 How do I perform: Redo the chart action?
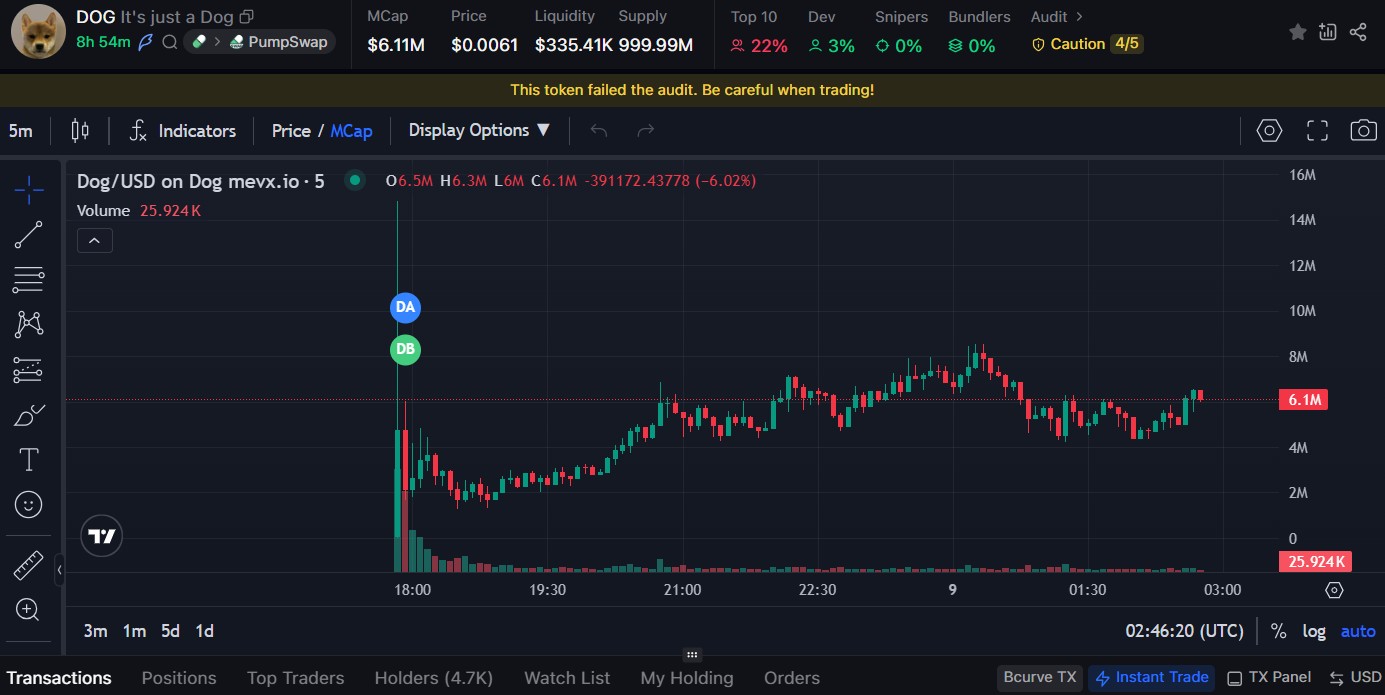tap(646, 131)
